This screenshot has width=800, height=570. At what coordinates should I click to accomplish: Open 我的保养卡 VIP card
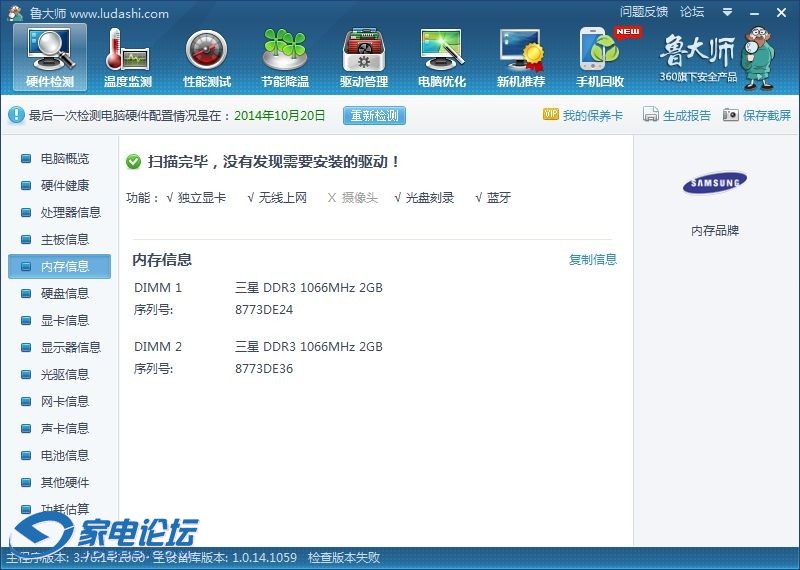pyautogui.click(x=583, y=115)
